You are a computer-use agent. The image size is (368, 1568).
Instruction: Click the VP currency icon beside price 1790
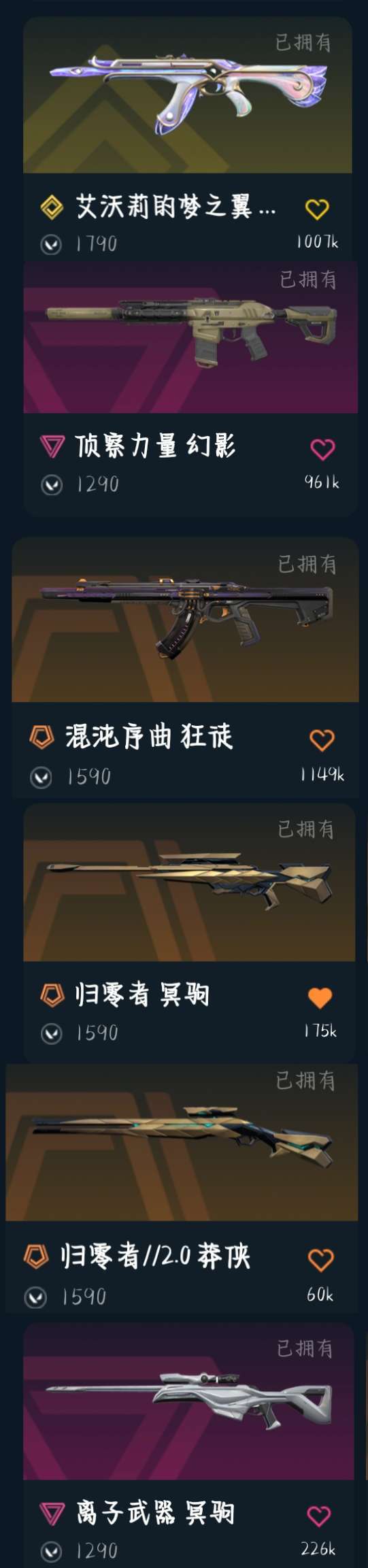51,245
